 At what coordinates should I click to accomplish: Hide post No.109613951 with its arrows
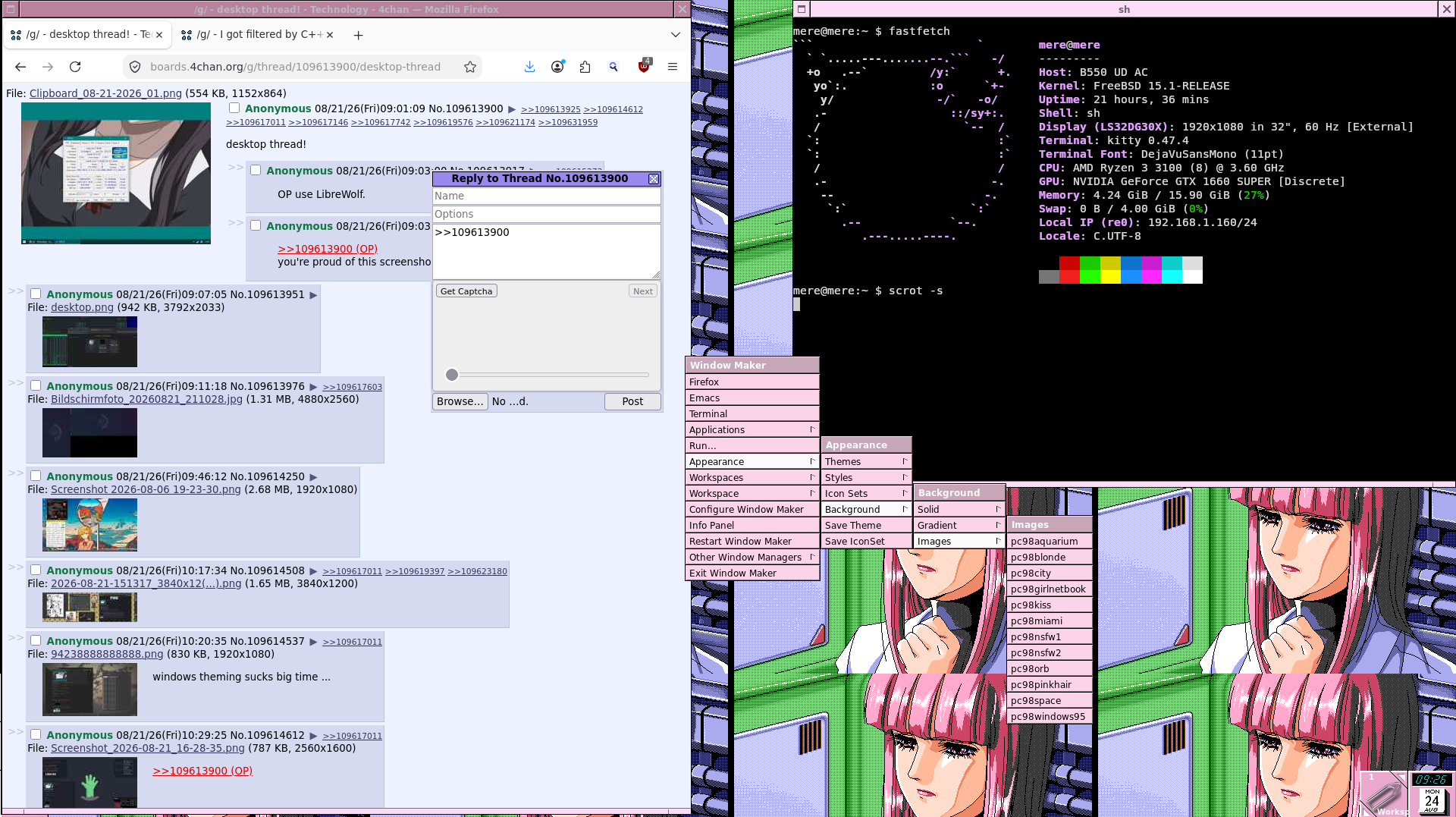15,291
